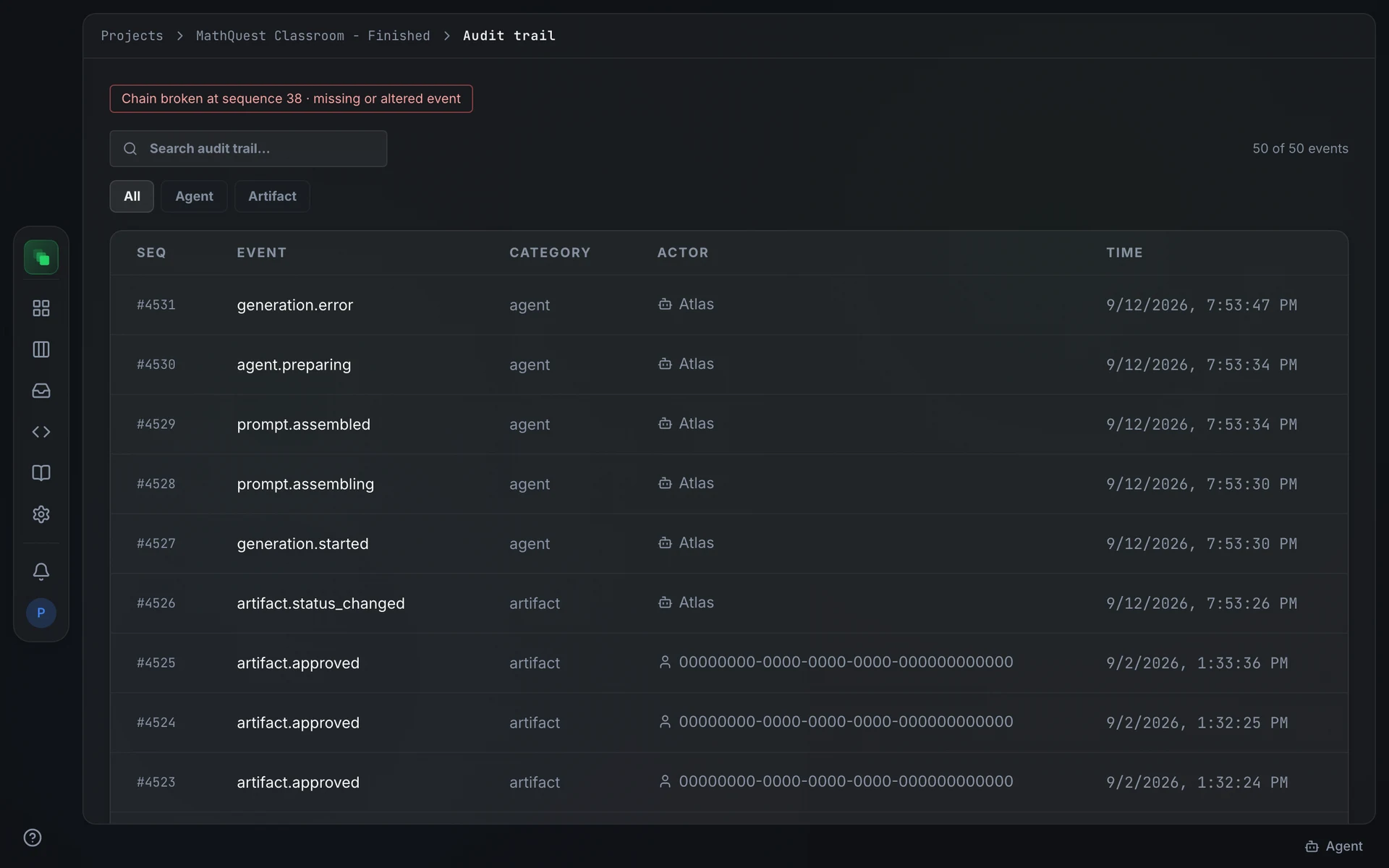Click sequence number #4528
Screen dimensions: 1389x868
[x=156, y=484]
